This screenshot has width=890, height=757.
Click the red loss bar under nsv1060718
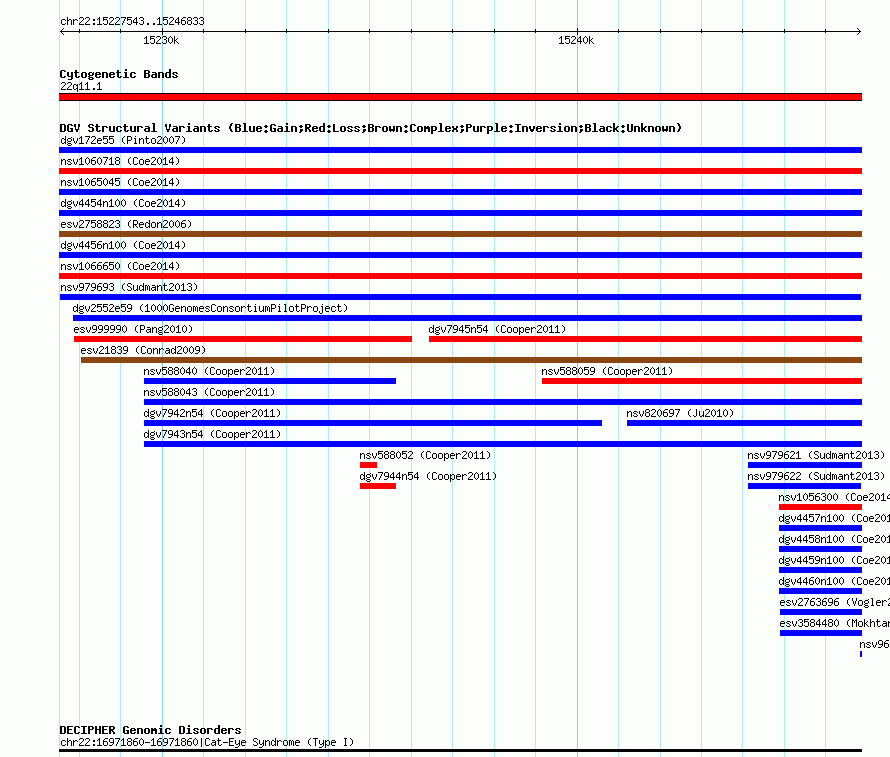pyautogui.click(x=460, y=171)
